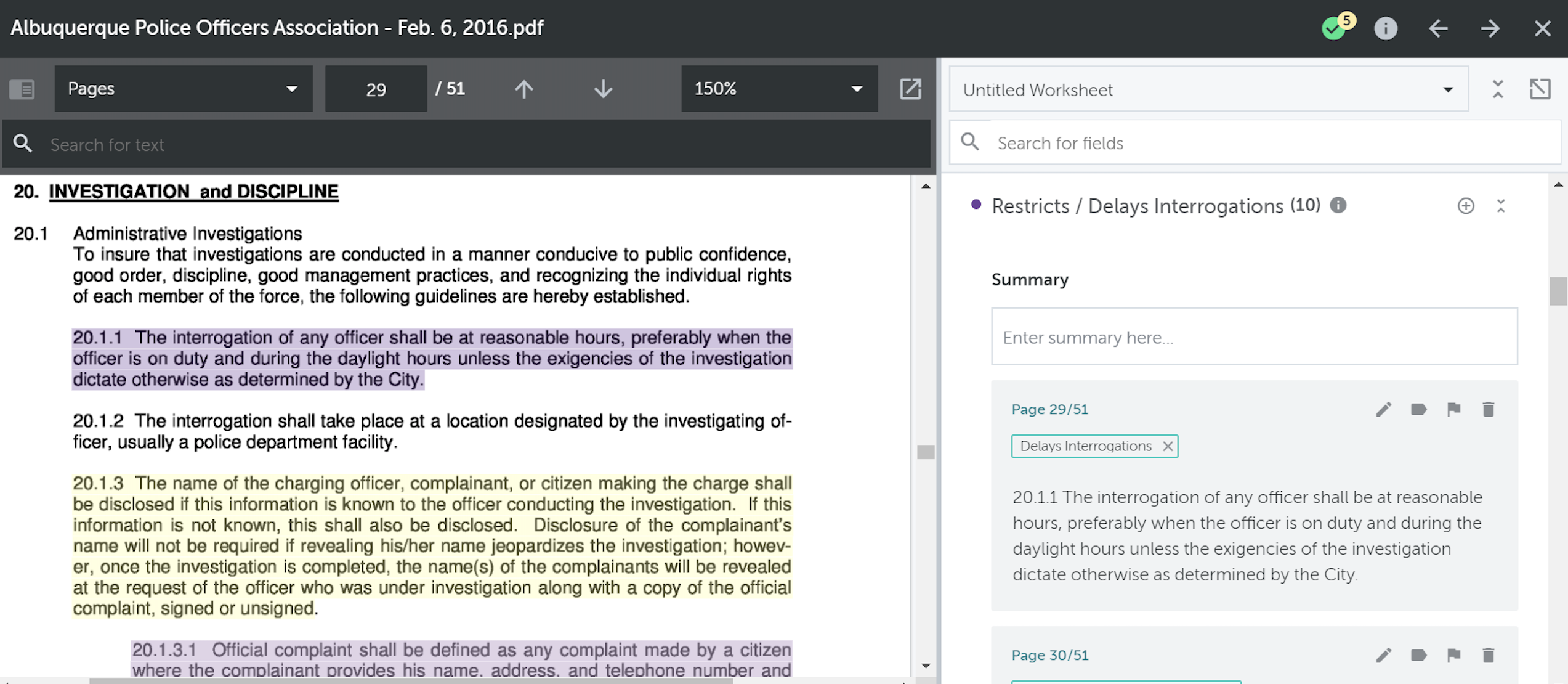Open the Untitled Worksheet dropdown
This screenshot has width=1568, height=684.
point(1208,90)
